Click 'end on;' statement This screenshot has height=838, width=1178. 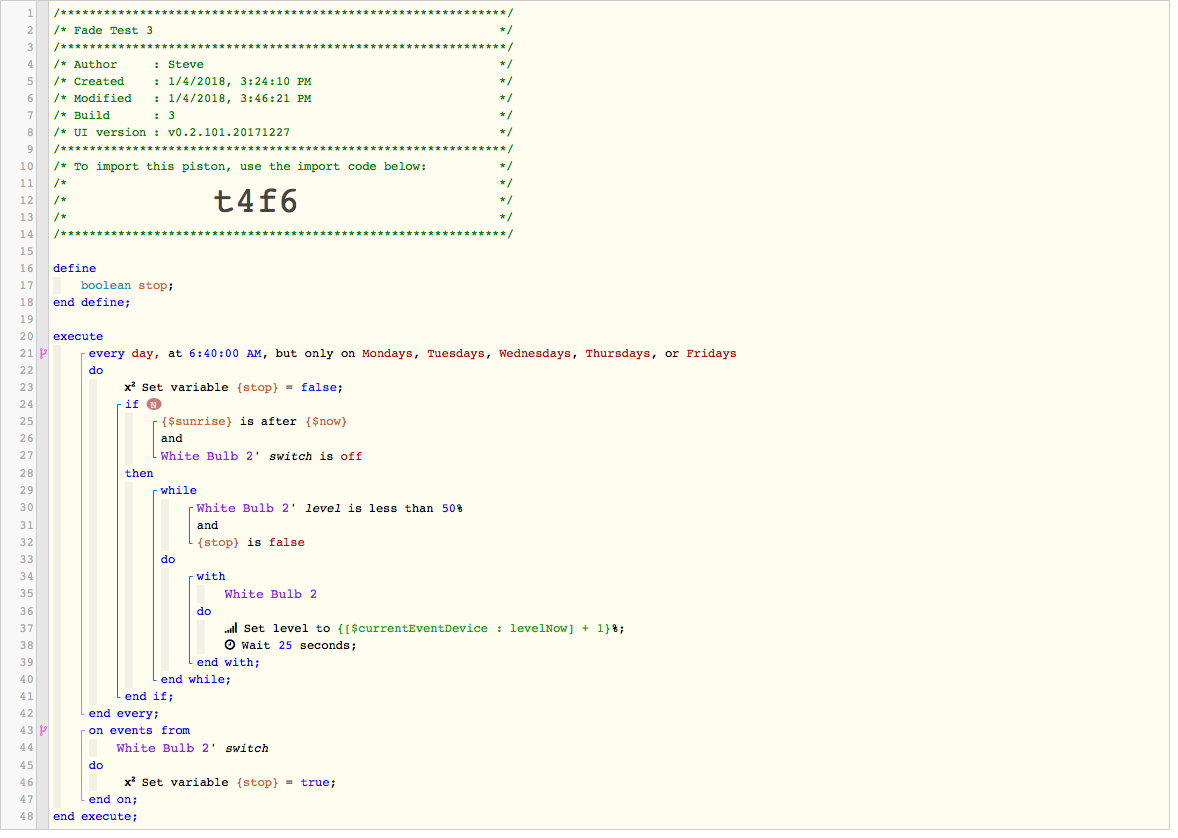pos(113,800)
